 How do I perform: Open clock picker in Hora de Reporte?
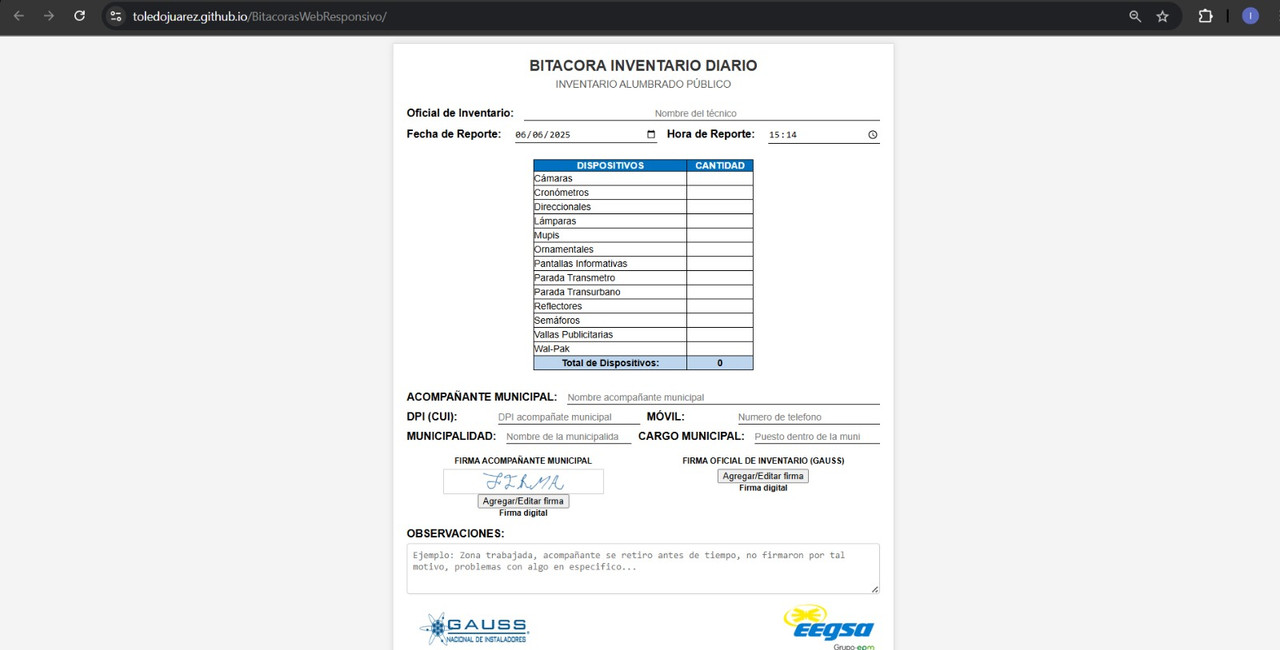point(872,134)
